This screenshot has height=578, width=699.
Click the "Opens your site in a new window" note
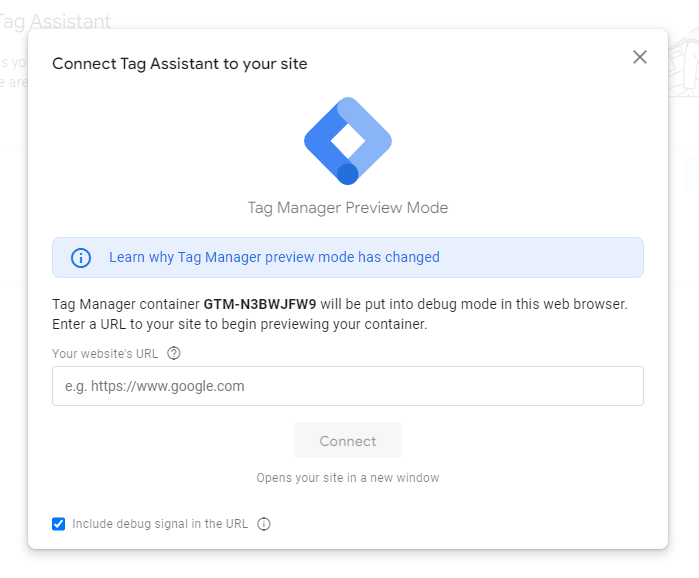pyautogui.click(x=348, y=478)
